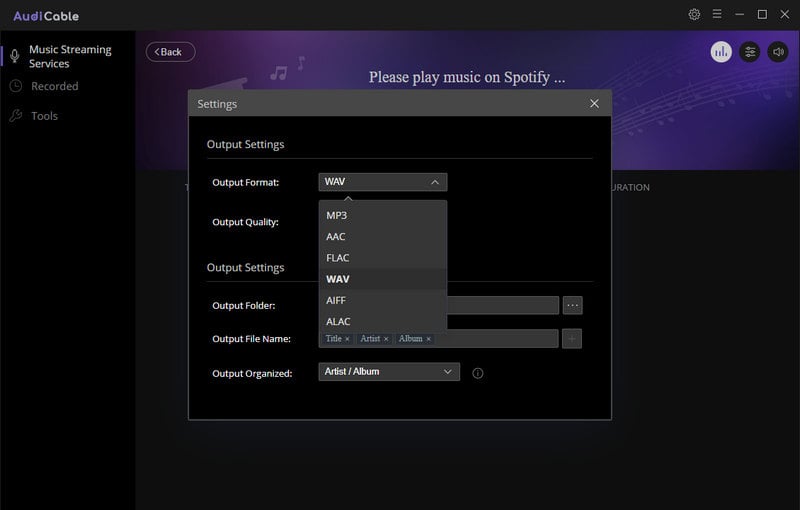800x510 pixels.
Task: Close the Settings dialog
Action: pyautogui.click(x=594, y=104)
